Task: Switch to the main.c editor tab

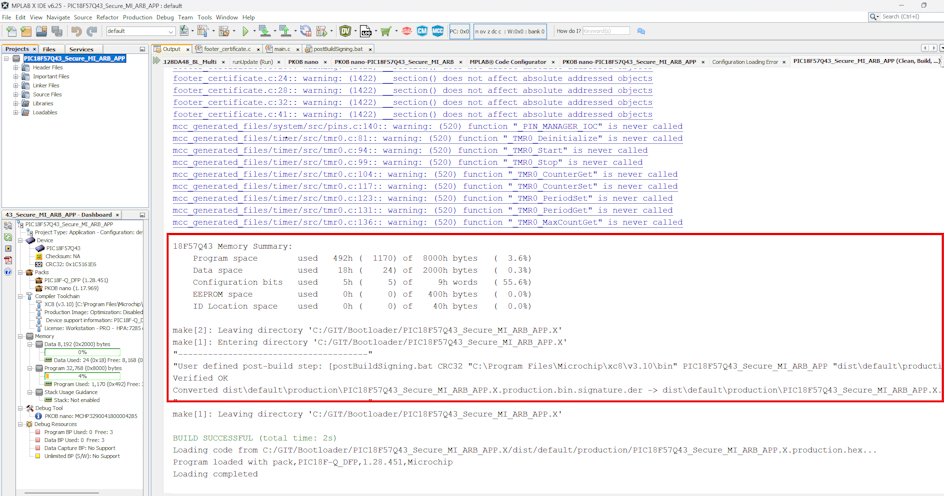Action: tap(281, 48)
